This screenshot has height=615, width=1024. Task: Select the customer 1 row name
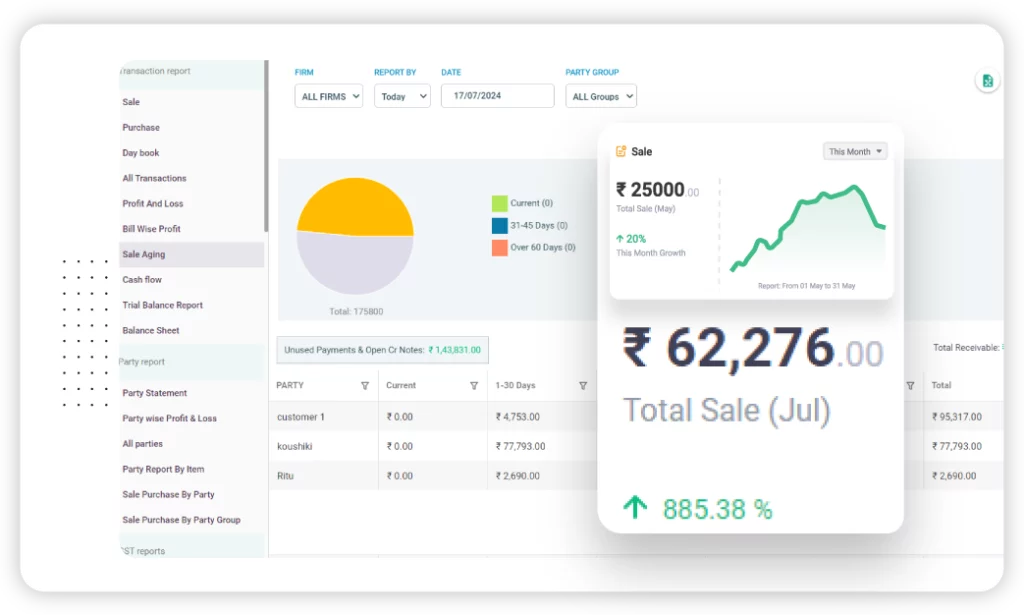[x=300, y=417]
